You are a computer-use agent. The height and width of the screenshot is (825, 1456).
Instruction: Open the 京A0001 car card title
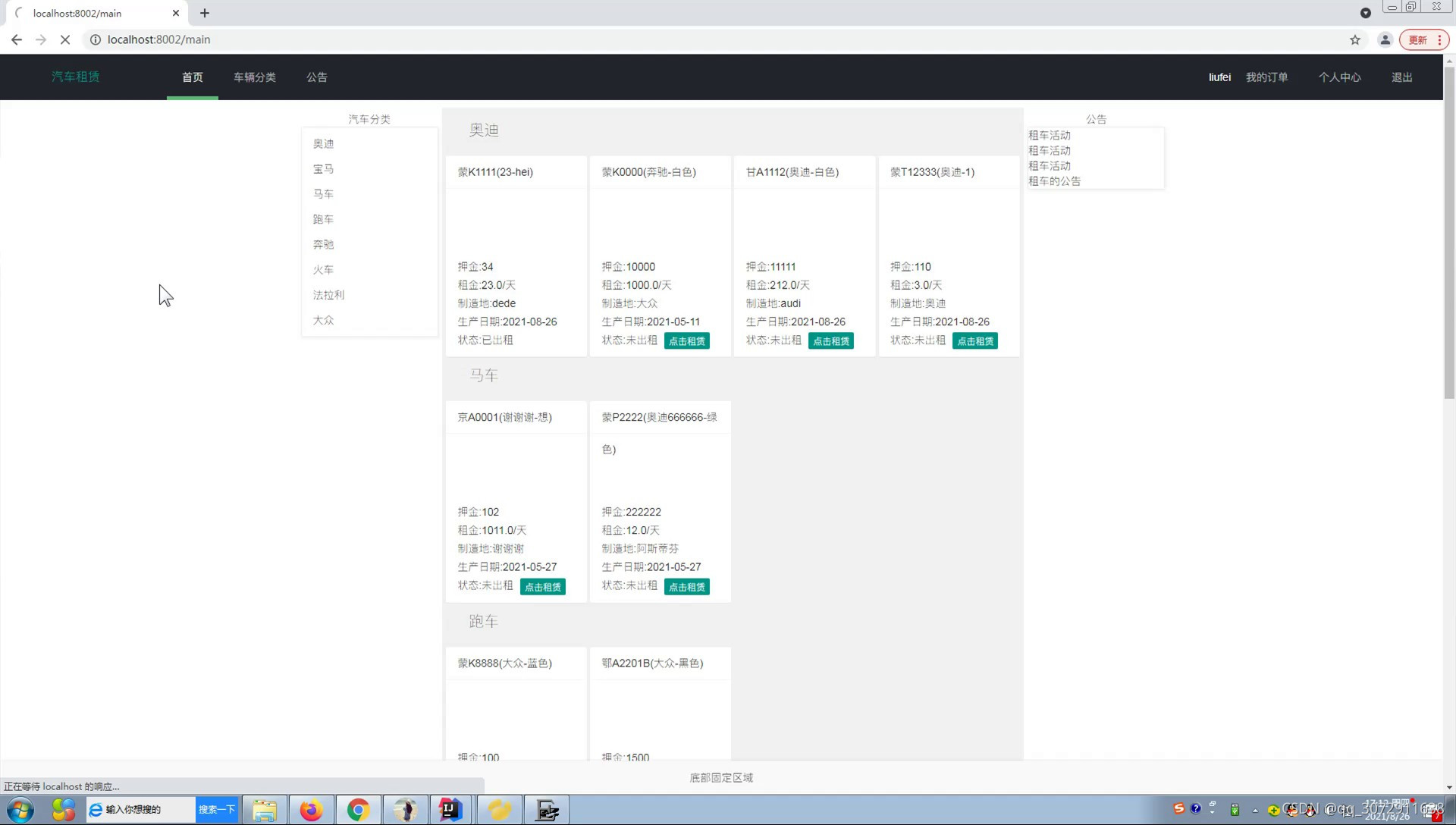click(505, 418)
